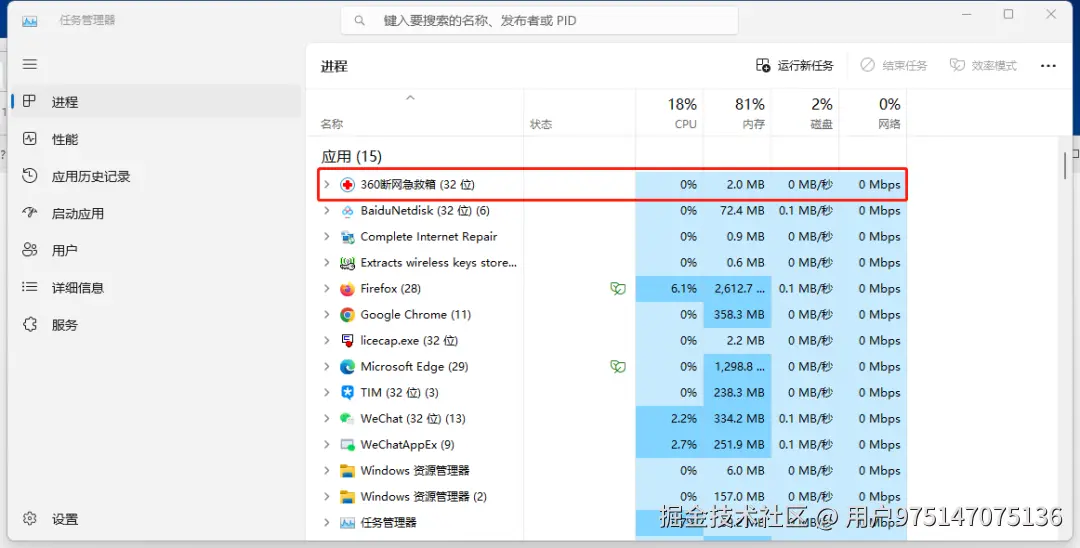Switch to the 详细信息 tab

coord(156,288)
